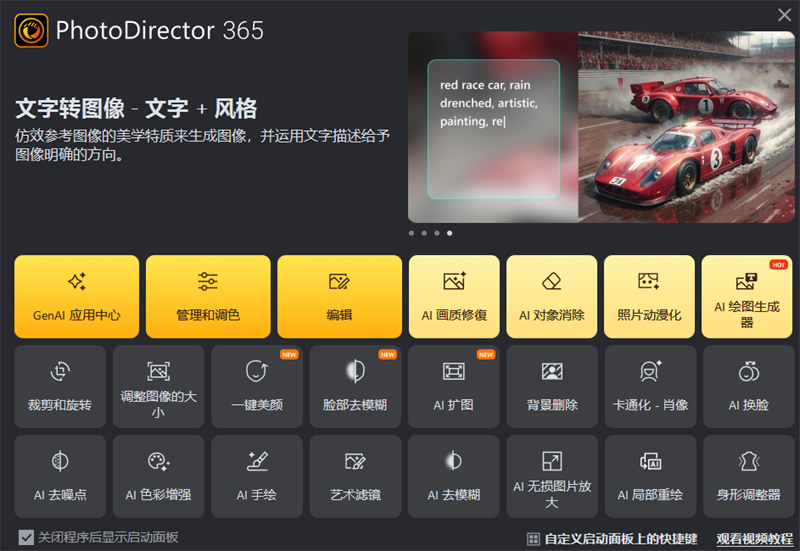Viewport: 800px width, 551px height.
Task: Open the 编辑 tile
Action: [339, 296]
